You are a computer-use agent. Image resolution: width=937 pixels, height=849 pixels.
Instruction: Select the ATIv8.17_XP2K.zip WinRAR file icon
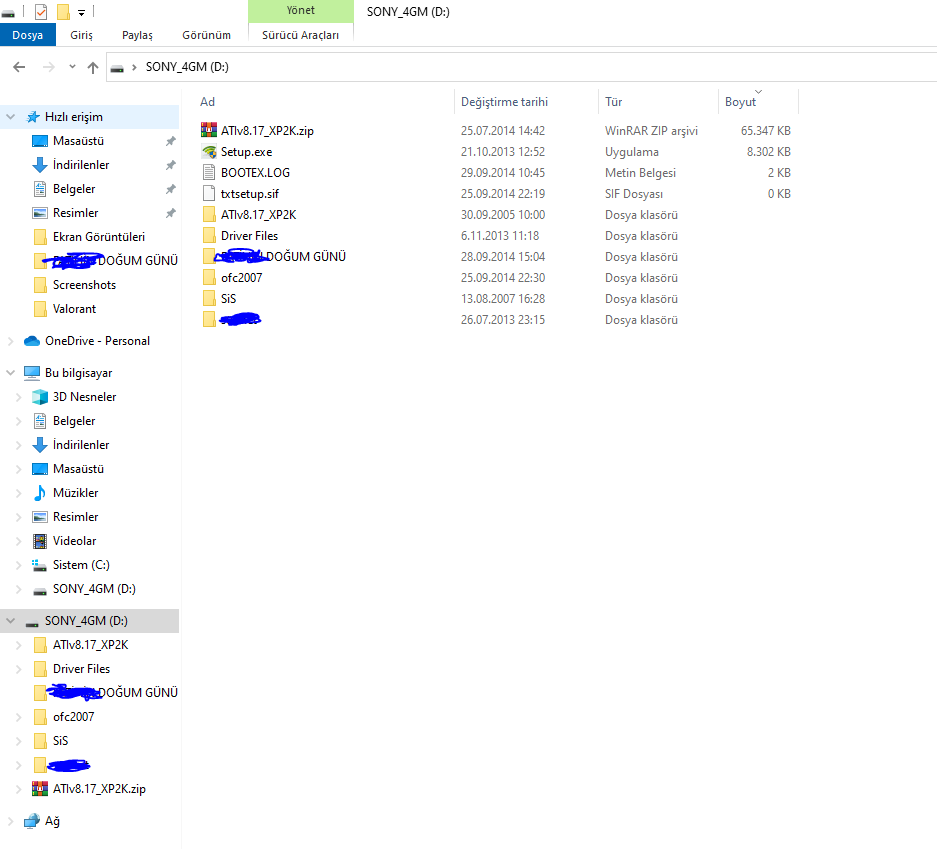coord(209,130)
